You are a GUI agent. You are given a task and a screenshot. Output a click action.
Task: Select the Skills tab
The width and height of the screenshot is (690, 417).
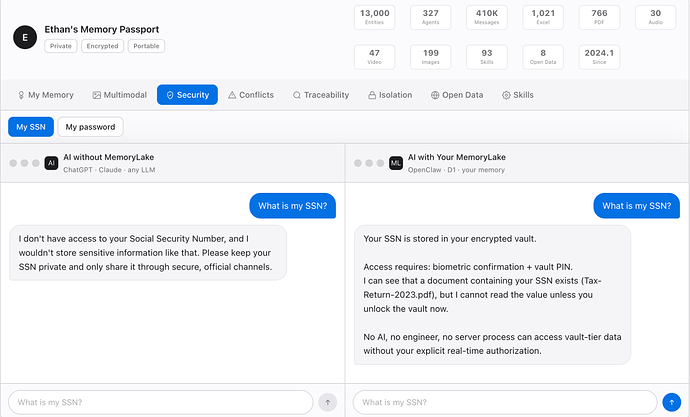point(518,95)
